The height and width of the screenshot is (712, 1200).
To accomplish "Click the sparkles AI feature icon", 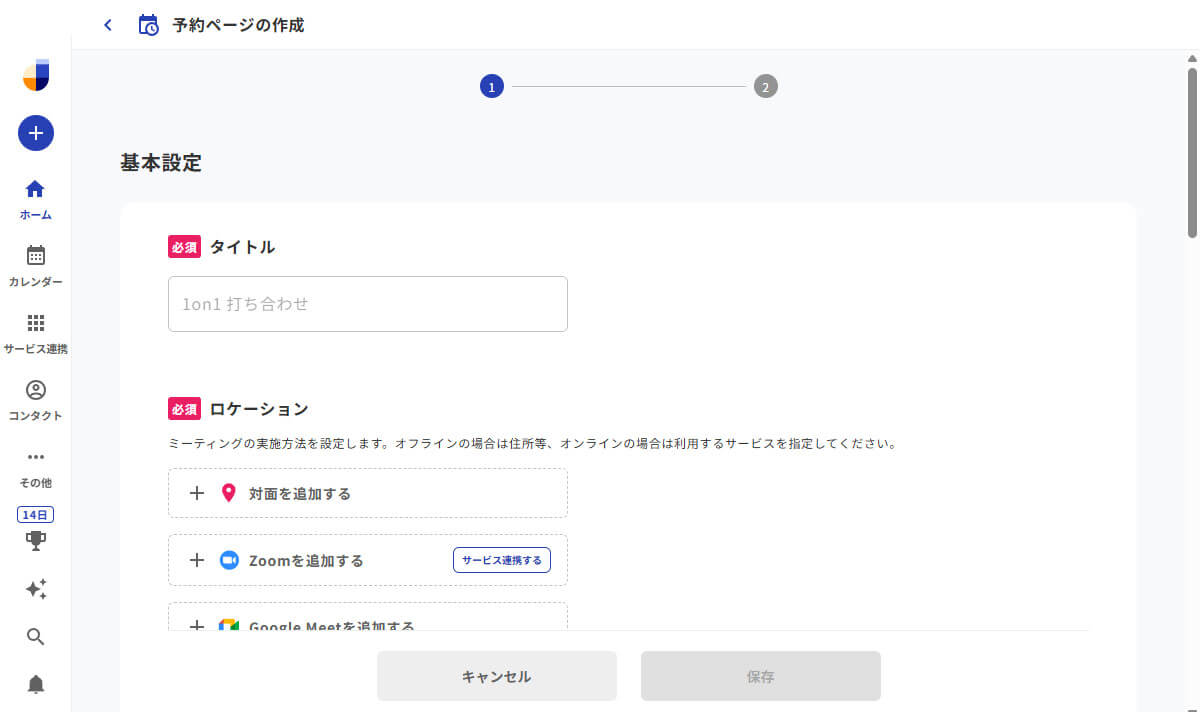I will point(35,589).
